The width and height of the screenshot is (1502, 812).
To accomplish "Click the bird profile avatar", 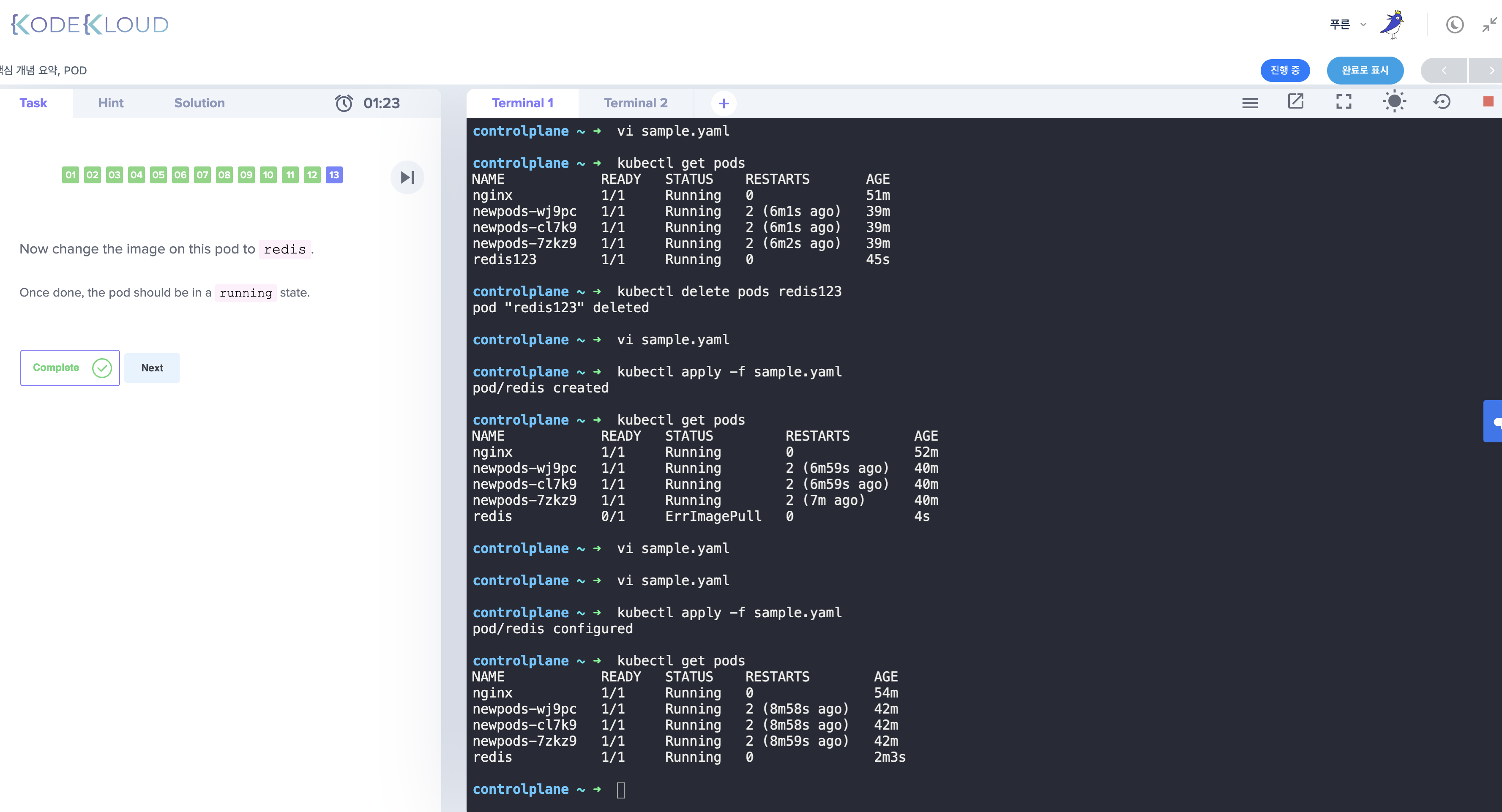I will tap(1393, 25).
